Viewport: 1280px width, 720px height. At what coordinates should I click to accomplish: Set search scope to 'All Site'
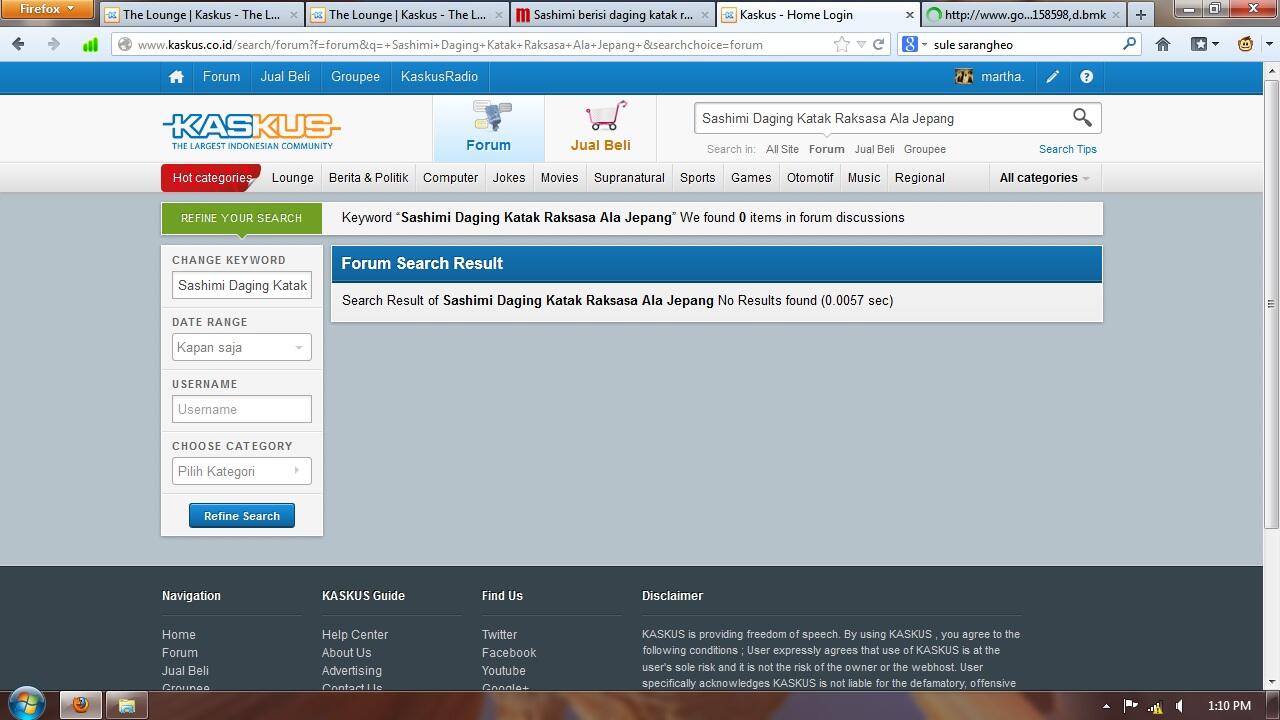pos(782,149)
